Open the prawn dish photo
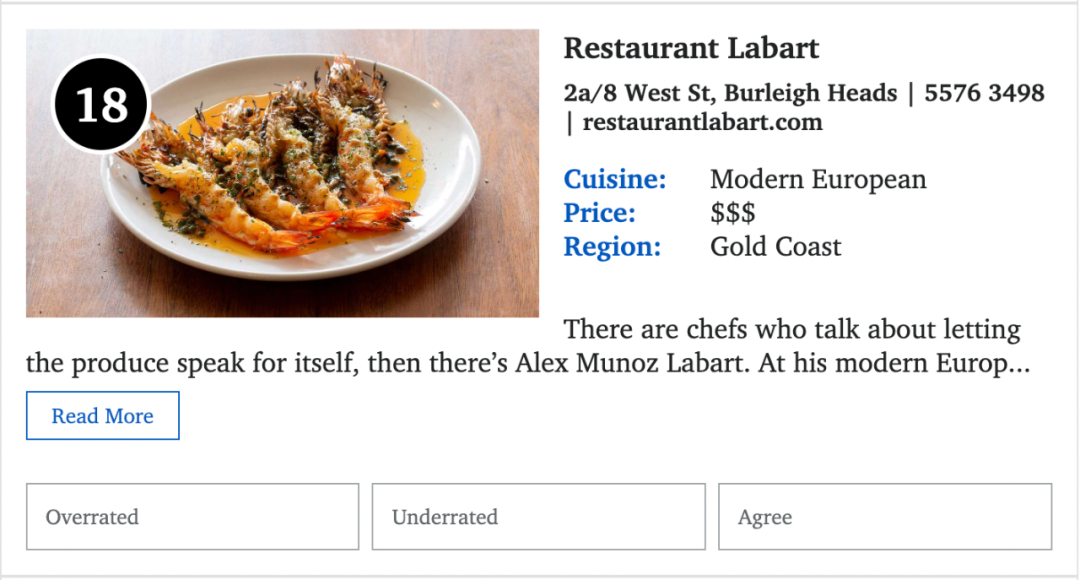Image resolution: width=1080 pixels, height=580 pixels. tap(282, 173)
